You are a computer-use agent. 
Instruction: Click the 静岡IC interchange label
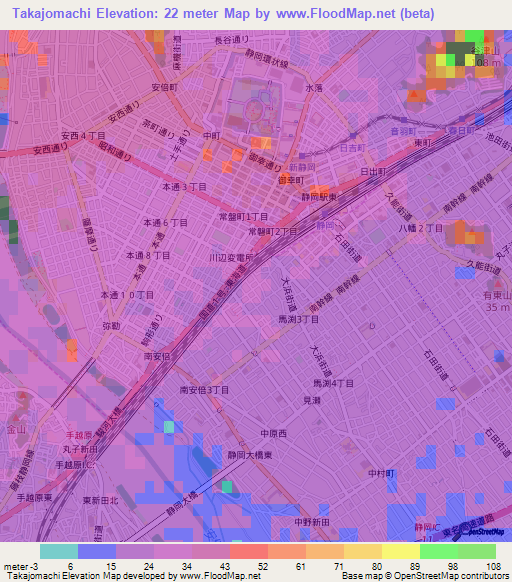pyautogui.click(x=427, y=527)
